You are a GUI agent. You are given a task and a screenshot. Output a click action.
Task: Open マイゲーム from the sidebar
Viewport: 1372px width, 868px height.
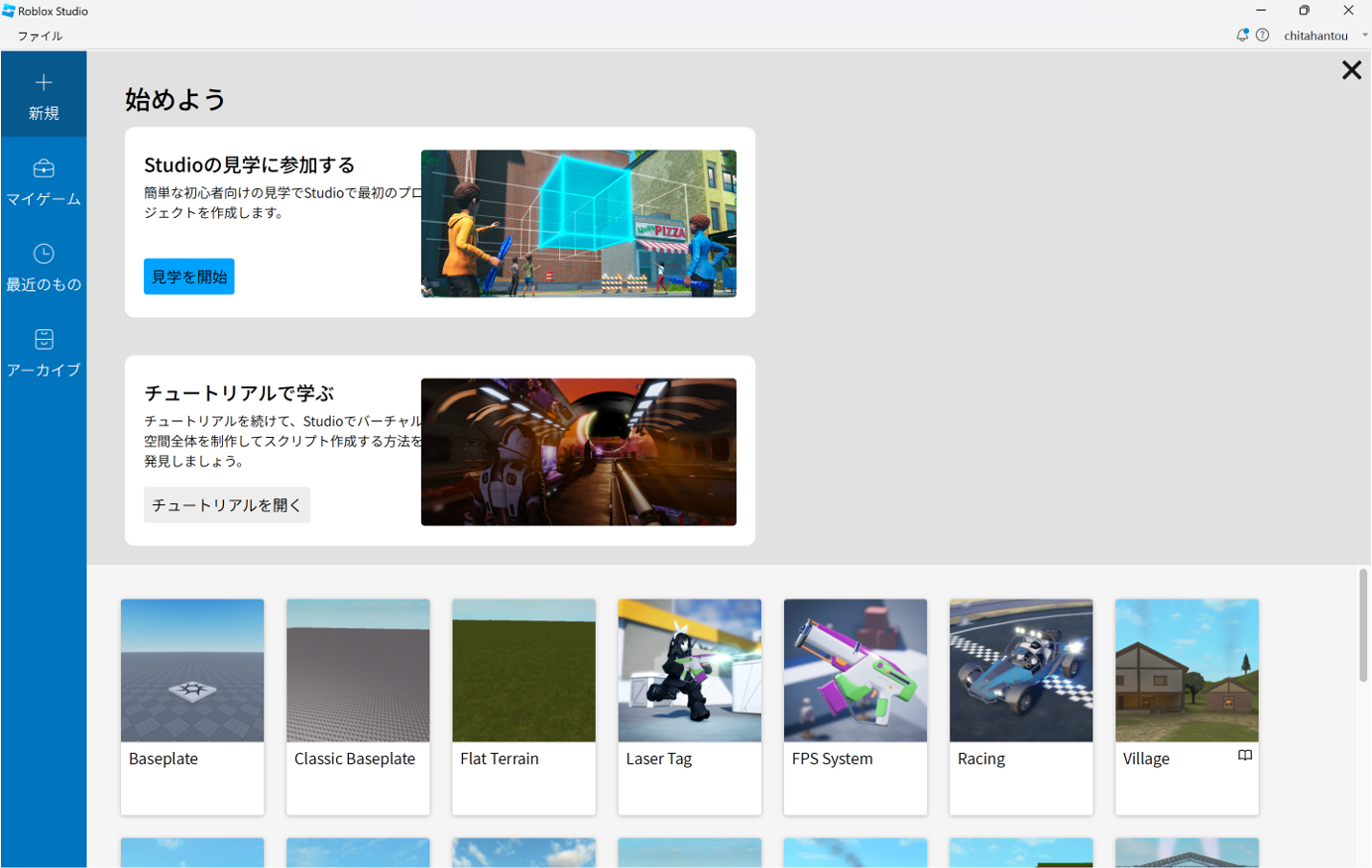[44, 181]
